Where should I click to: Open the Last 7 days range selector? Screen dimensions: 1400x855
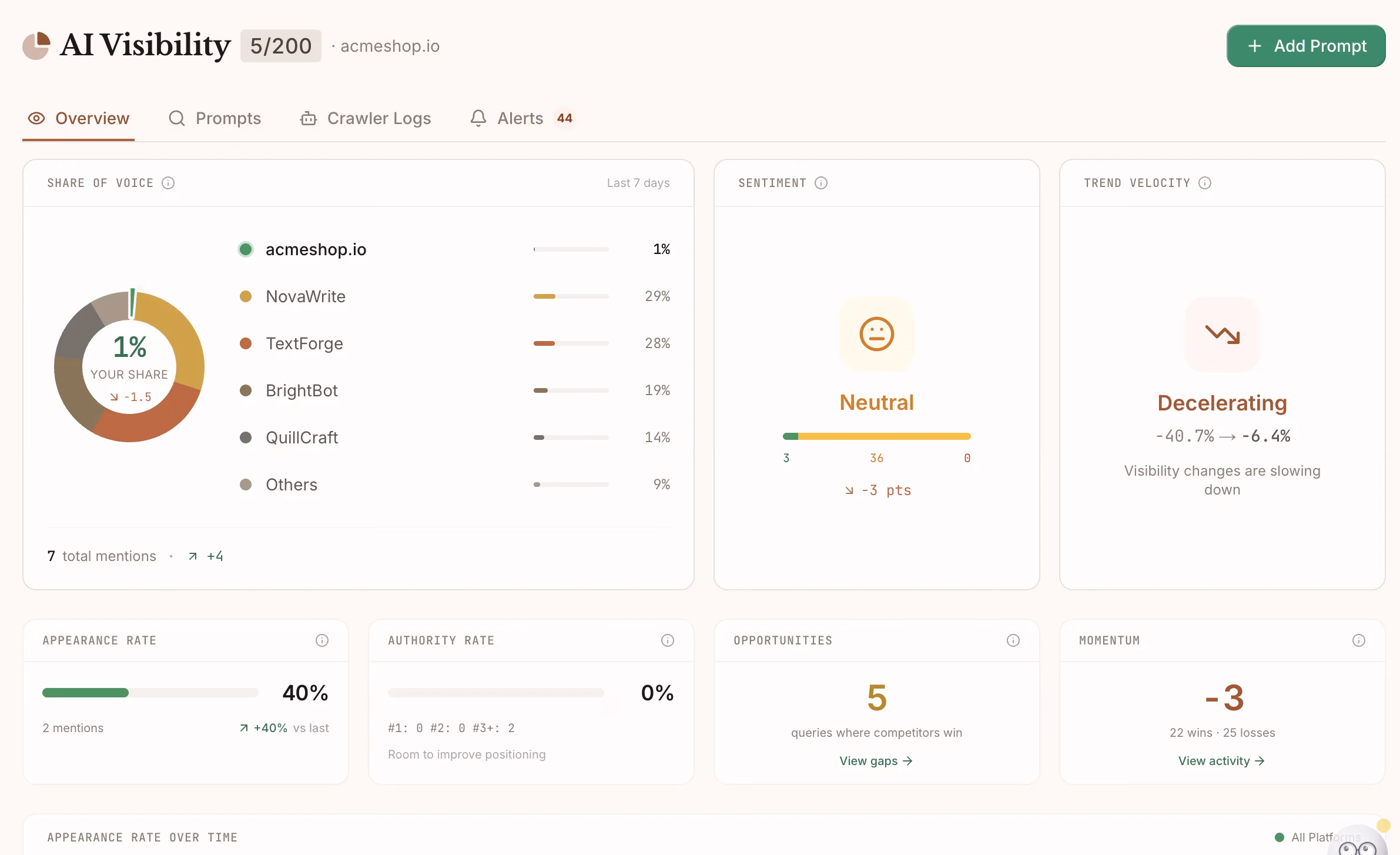638,183
